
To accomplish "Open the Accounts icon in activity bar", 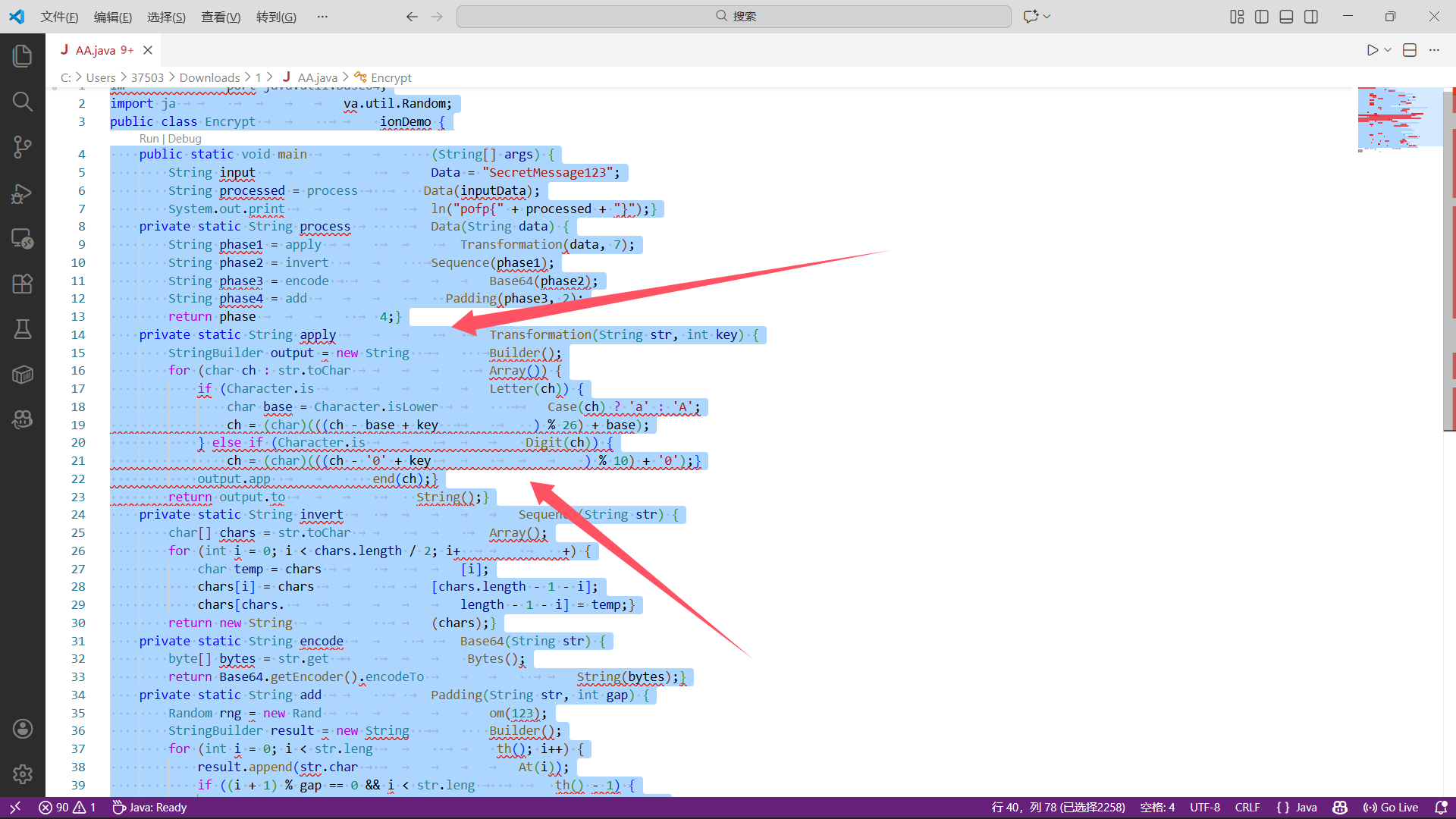I will pyautogui.click(x=22, y=729).
